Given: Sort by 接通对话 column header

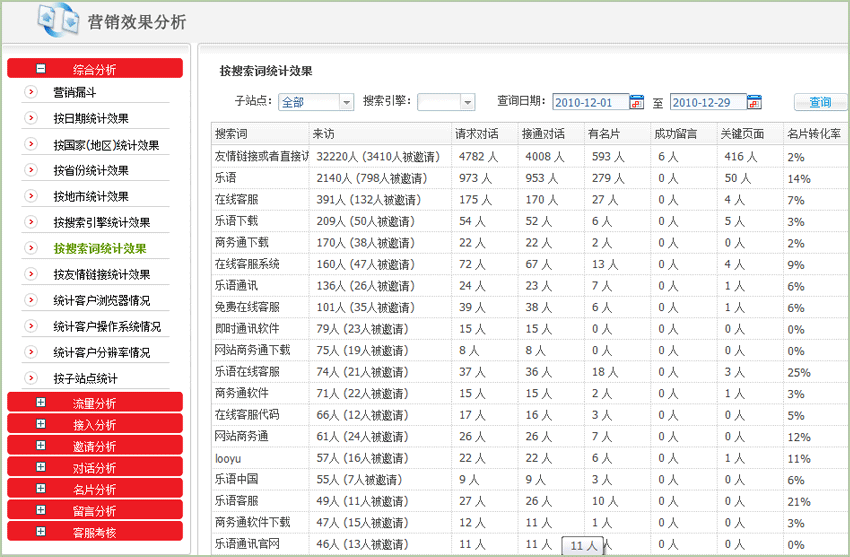Looking at the screenshot, I should pos(551,134).
